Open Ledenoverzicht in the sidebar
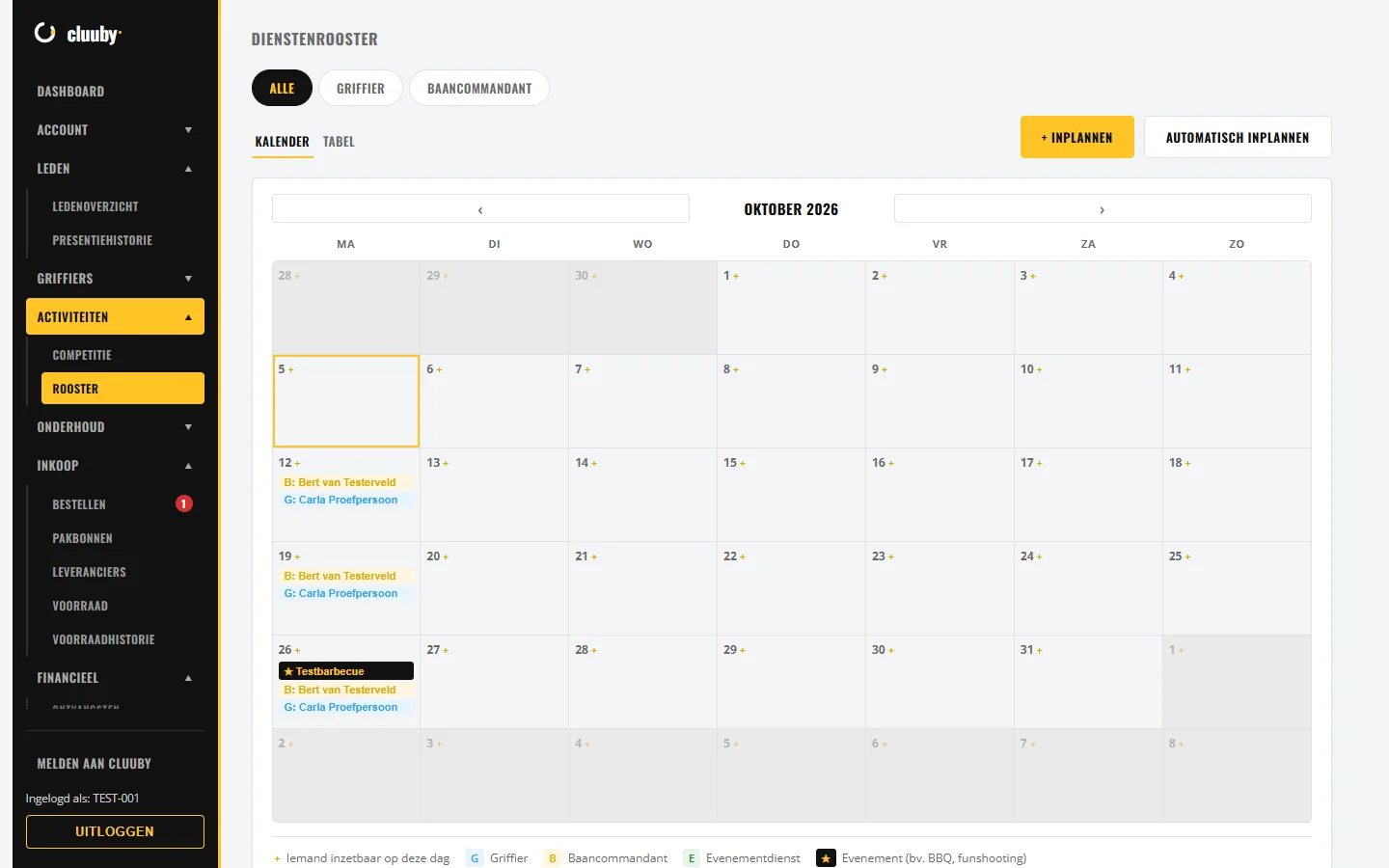 pos(123,206)
